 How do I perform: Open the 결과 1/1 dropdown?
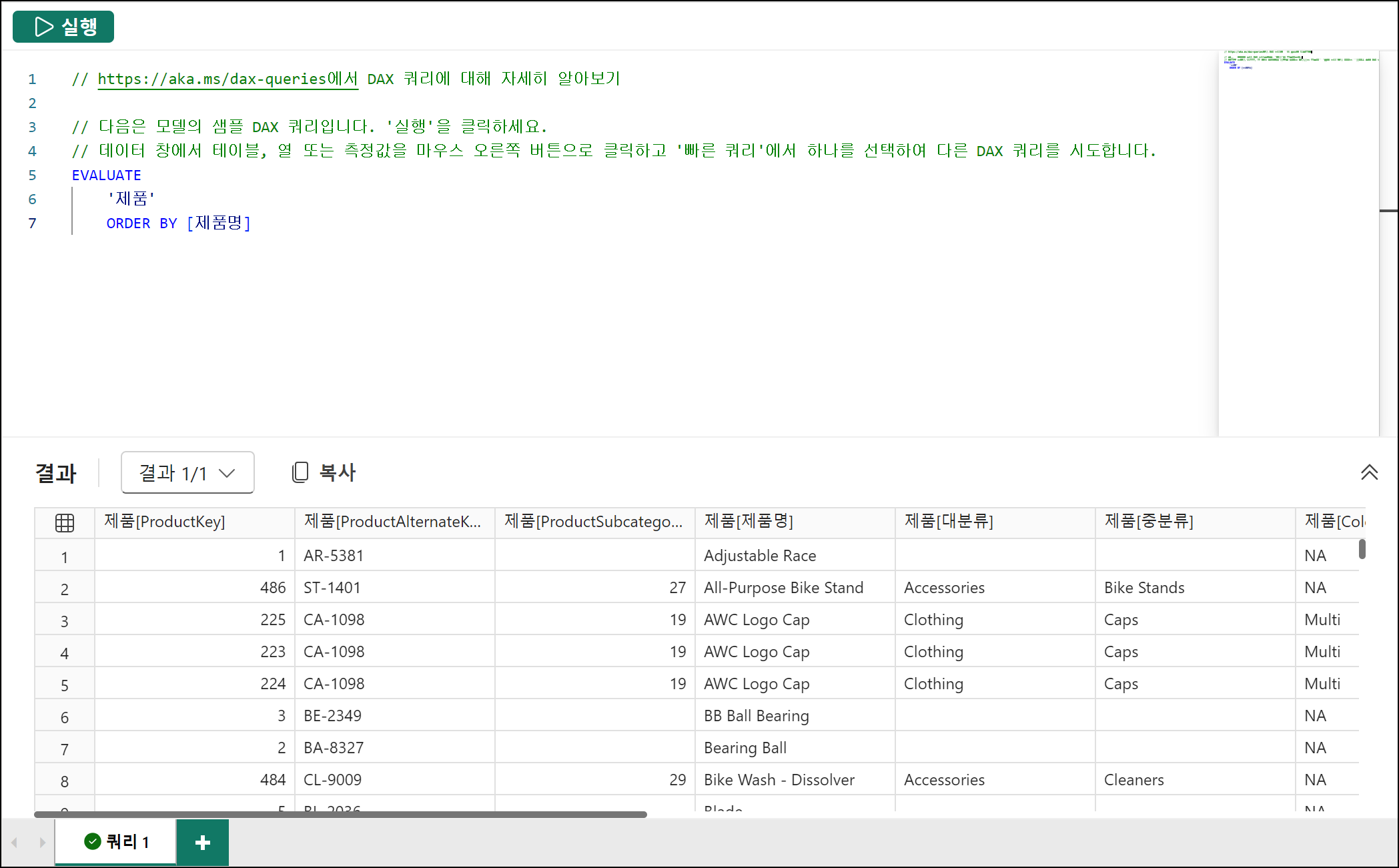point(187,472)
